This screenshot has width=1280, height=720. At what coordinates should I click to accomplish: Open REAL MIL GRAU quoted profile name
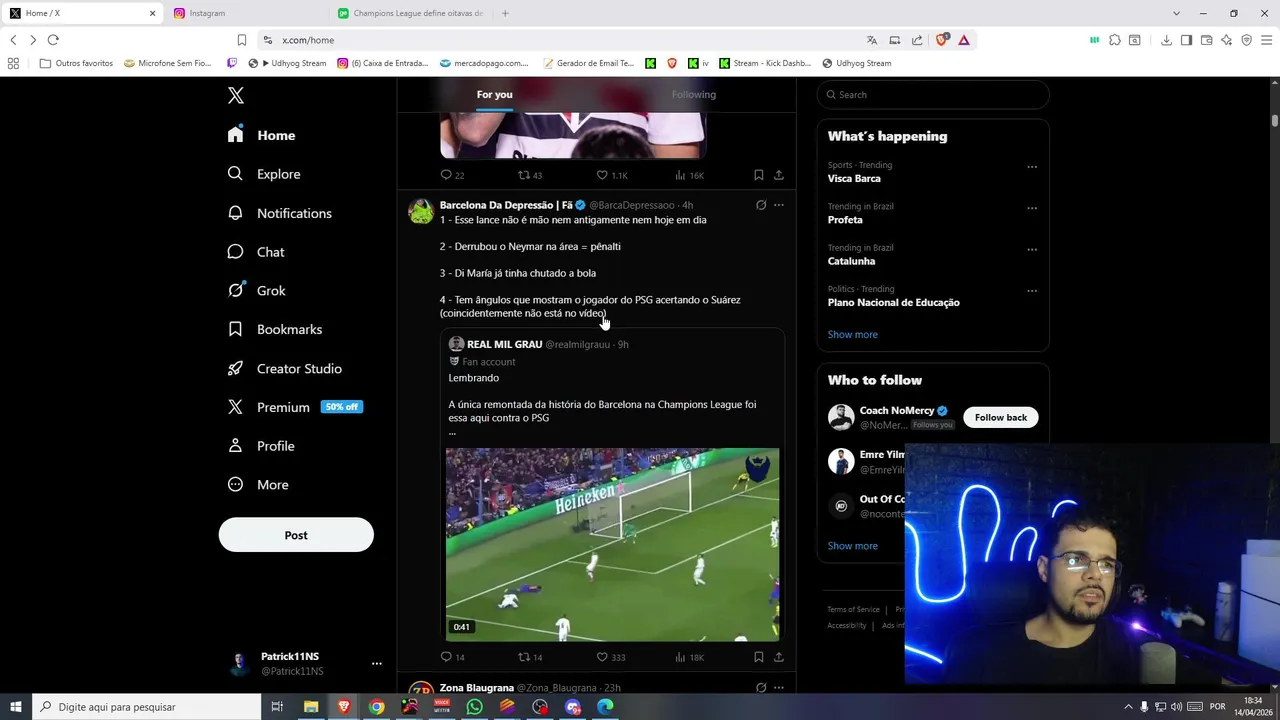pyautogui.click(x=504, y=344)
